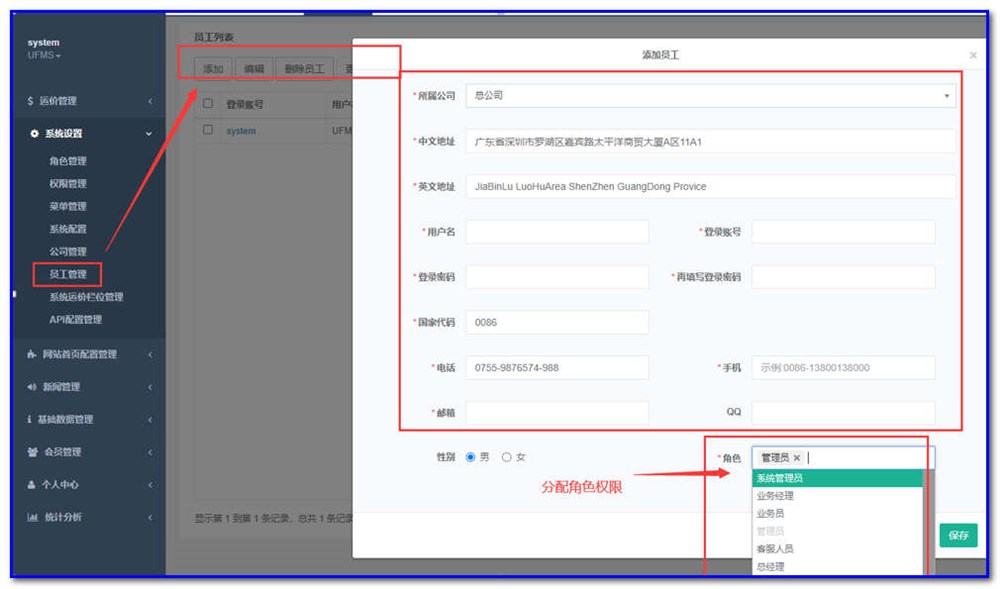Click the 统计分析 bar chart icon
Screen dimensions: 1000x589
coord(31,515)
